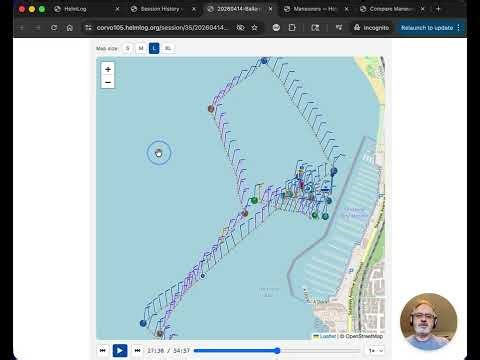Viewport: 480px width, 360px height.
Task: Reload the current page
Action: (x=54, y=28)
